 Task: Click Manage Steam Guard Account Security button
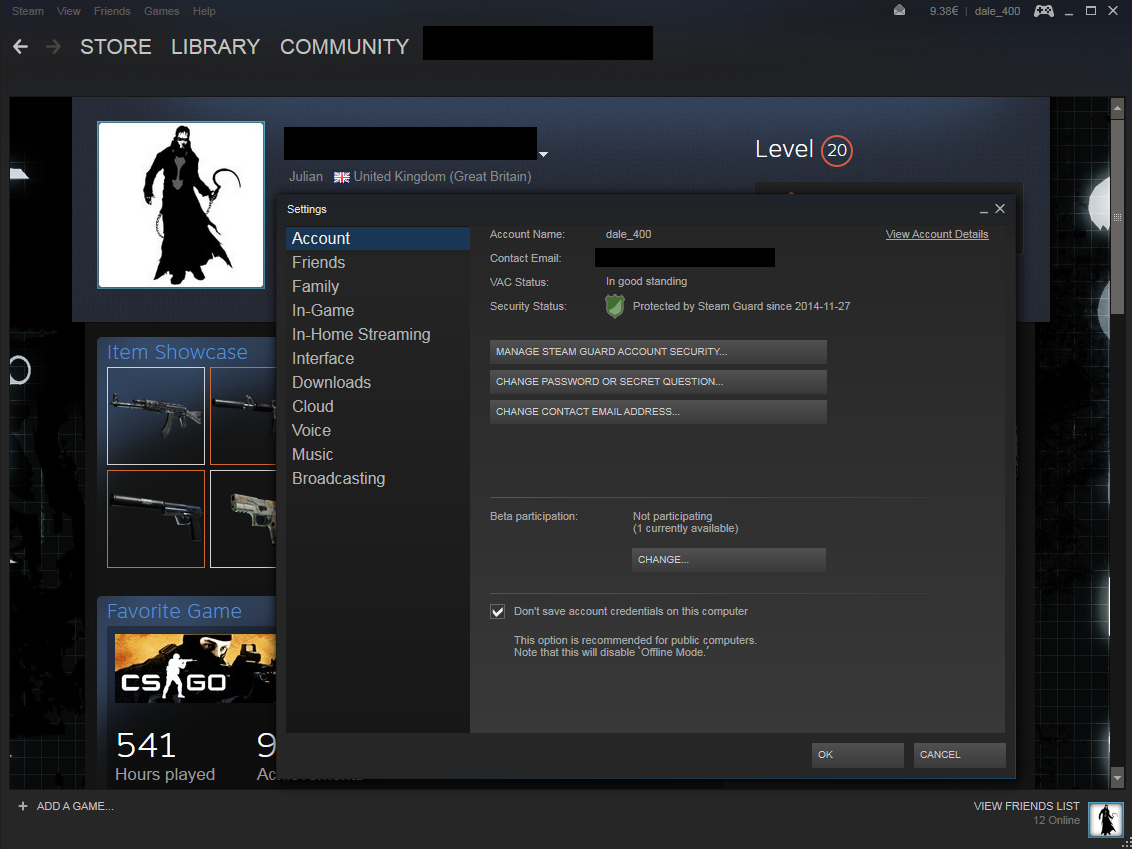658,352
